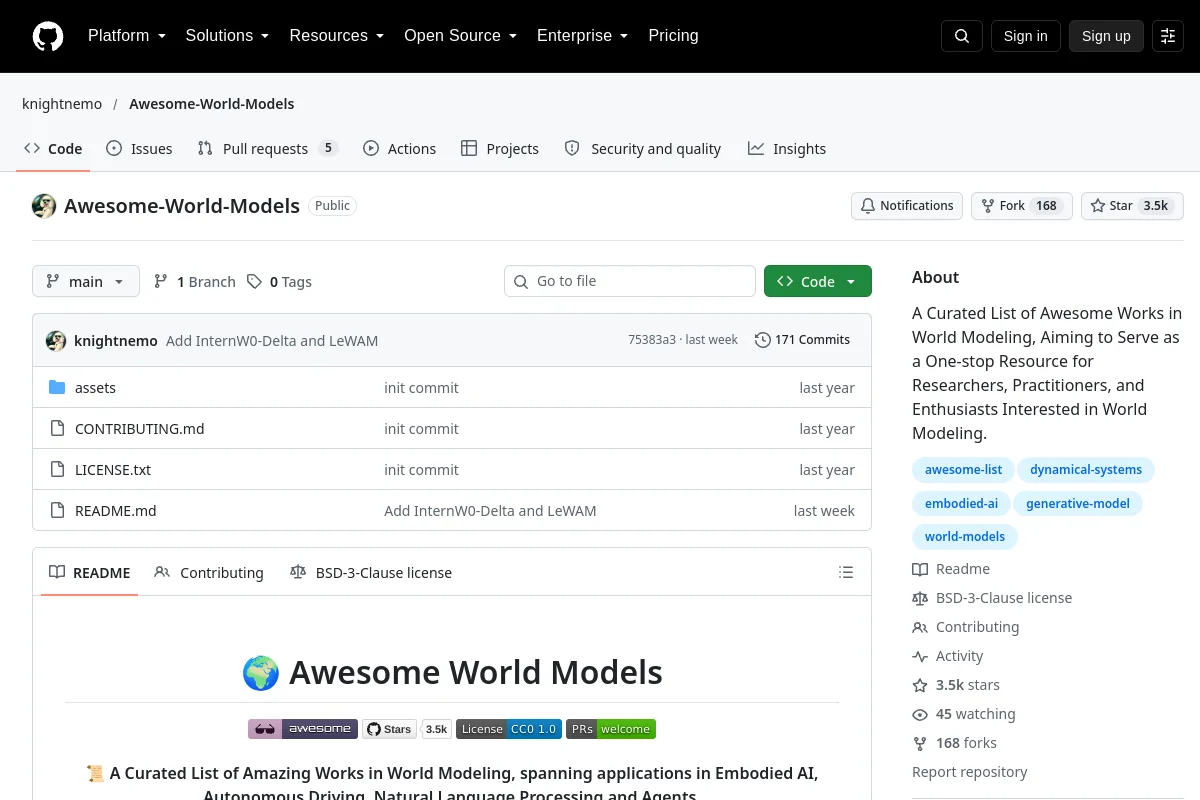The height and width of the screenshot is (800, 1200).
Task: Click the file icon for LICENSE.txt
Action: click(x=57, y=470)
